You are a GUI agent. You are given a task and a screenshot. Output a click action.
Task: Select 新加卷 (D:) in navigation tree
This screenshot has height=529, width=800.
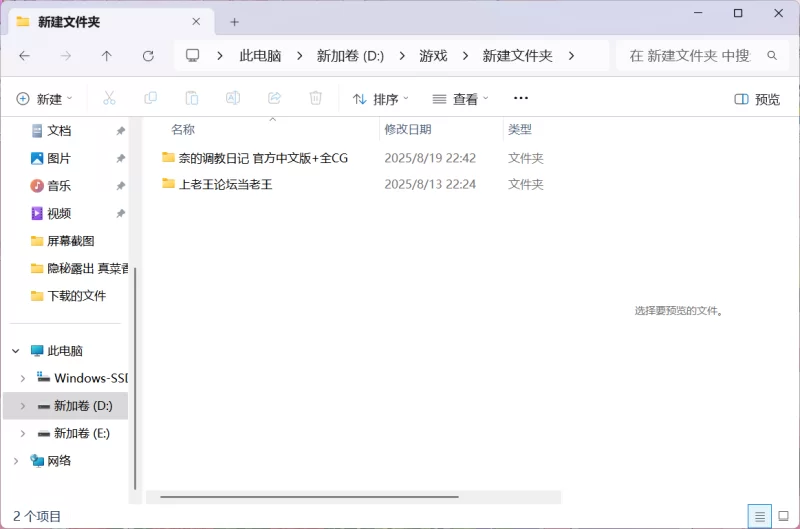pos(83,406)
